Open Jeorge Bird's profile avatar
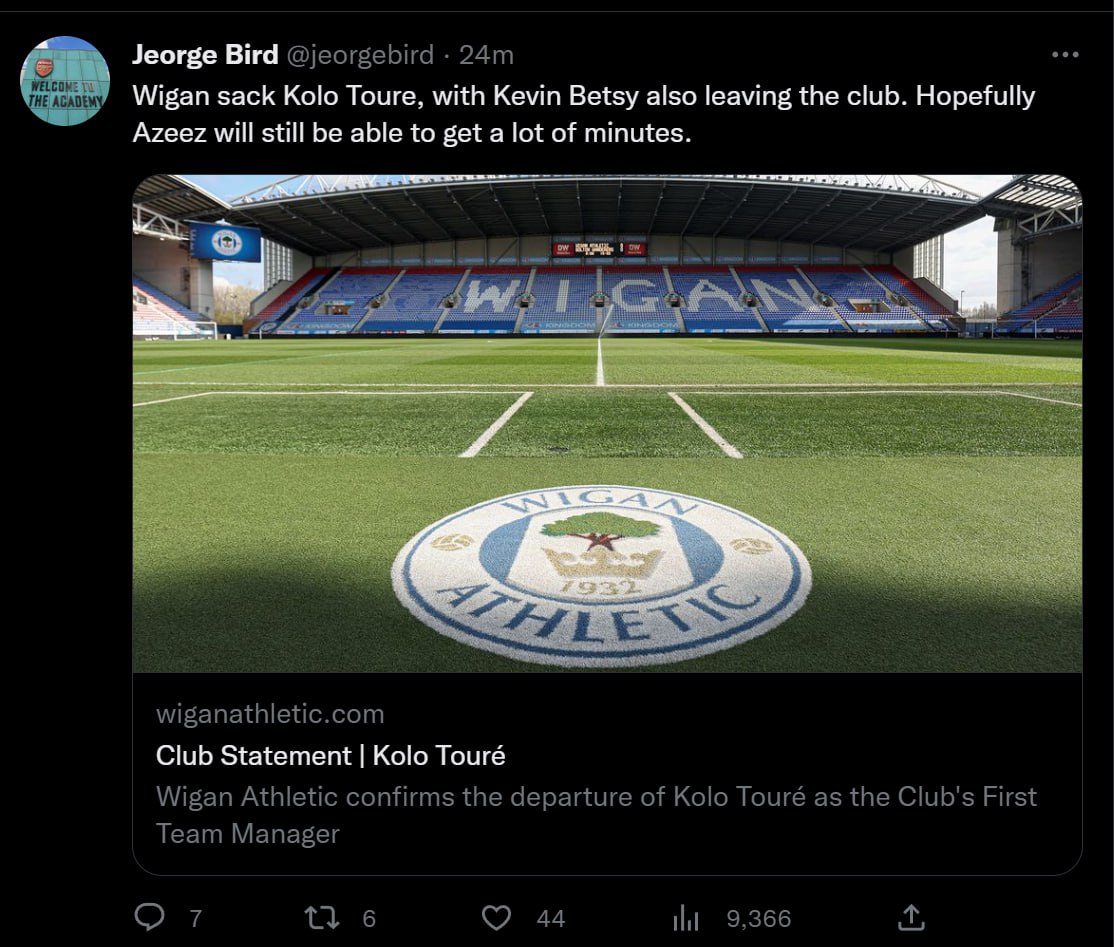The image size is (1114, 947). [x=65, y=81]
